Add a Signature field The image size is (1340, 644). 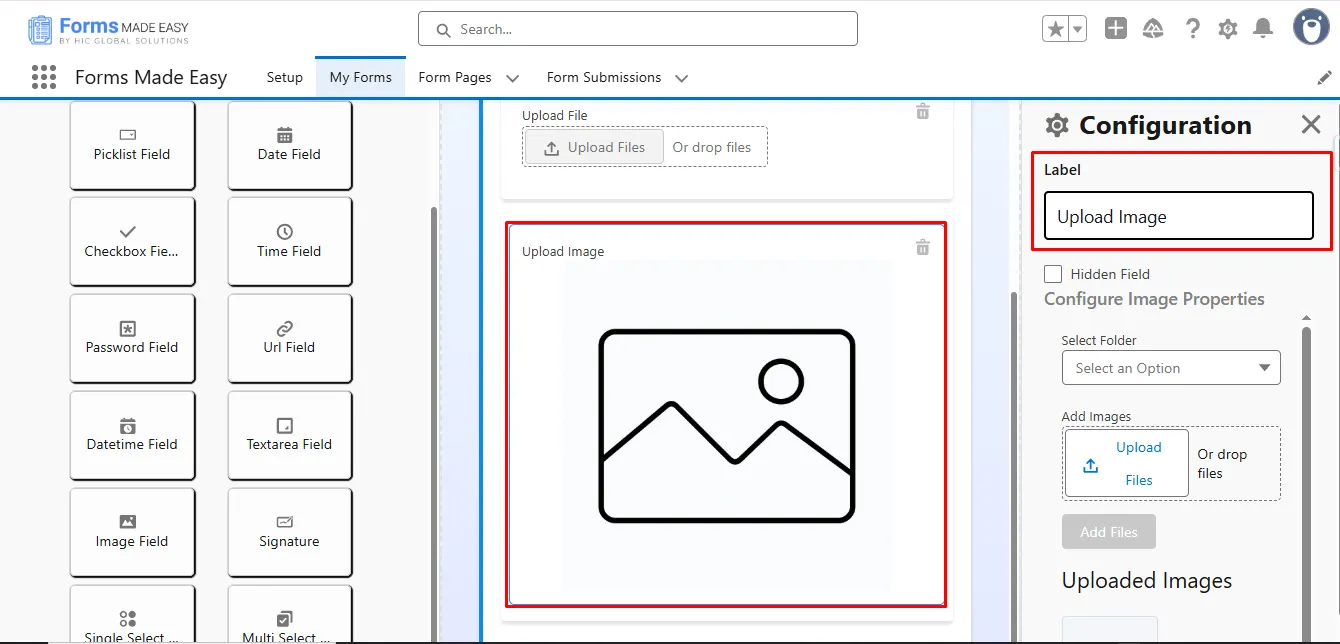(x=289, y=532)
